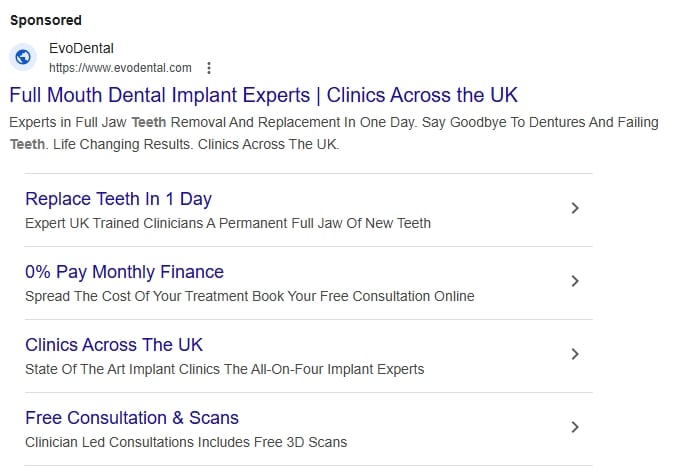This screenshot has width=679, height=476.
Task: Open the 0% Pay Monthly Finance link
Action: click(124, 272)
